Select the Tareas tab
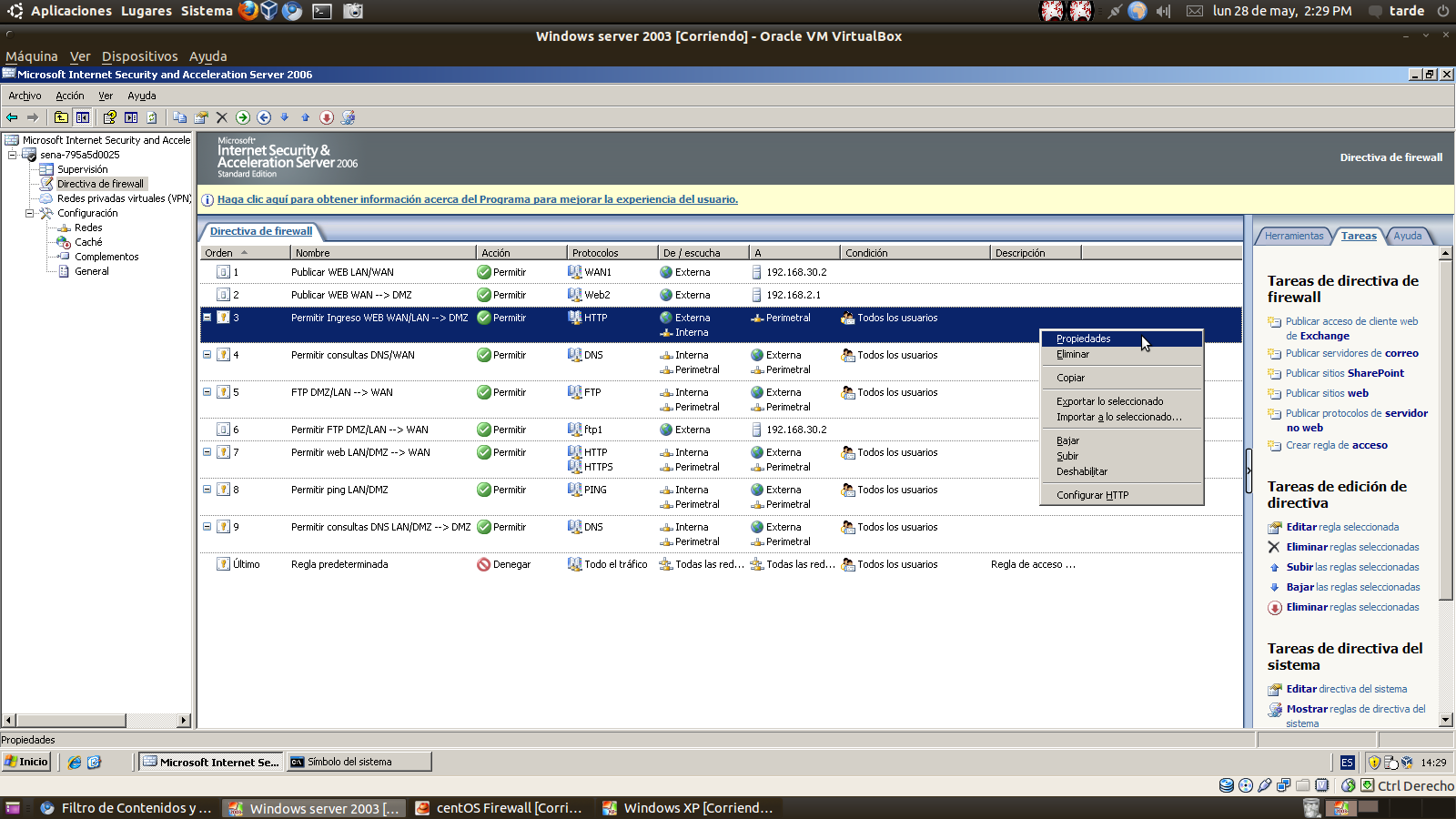Viewport: 1456px width, 819px height. [1359, 236]
